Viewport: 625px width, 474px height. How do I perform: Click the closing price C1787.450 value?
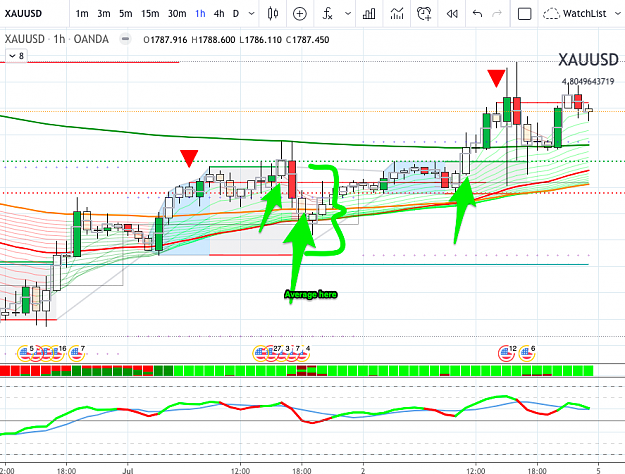point(308,40)
